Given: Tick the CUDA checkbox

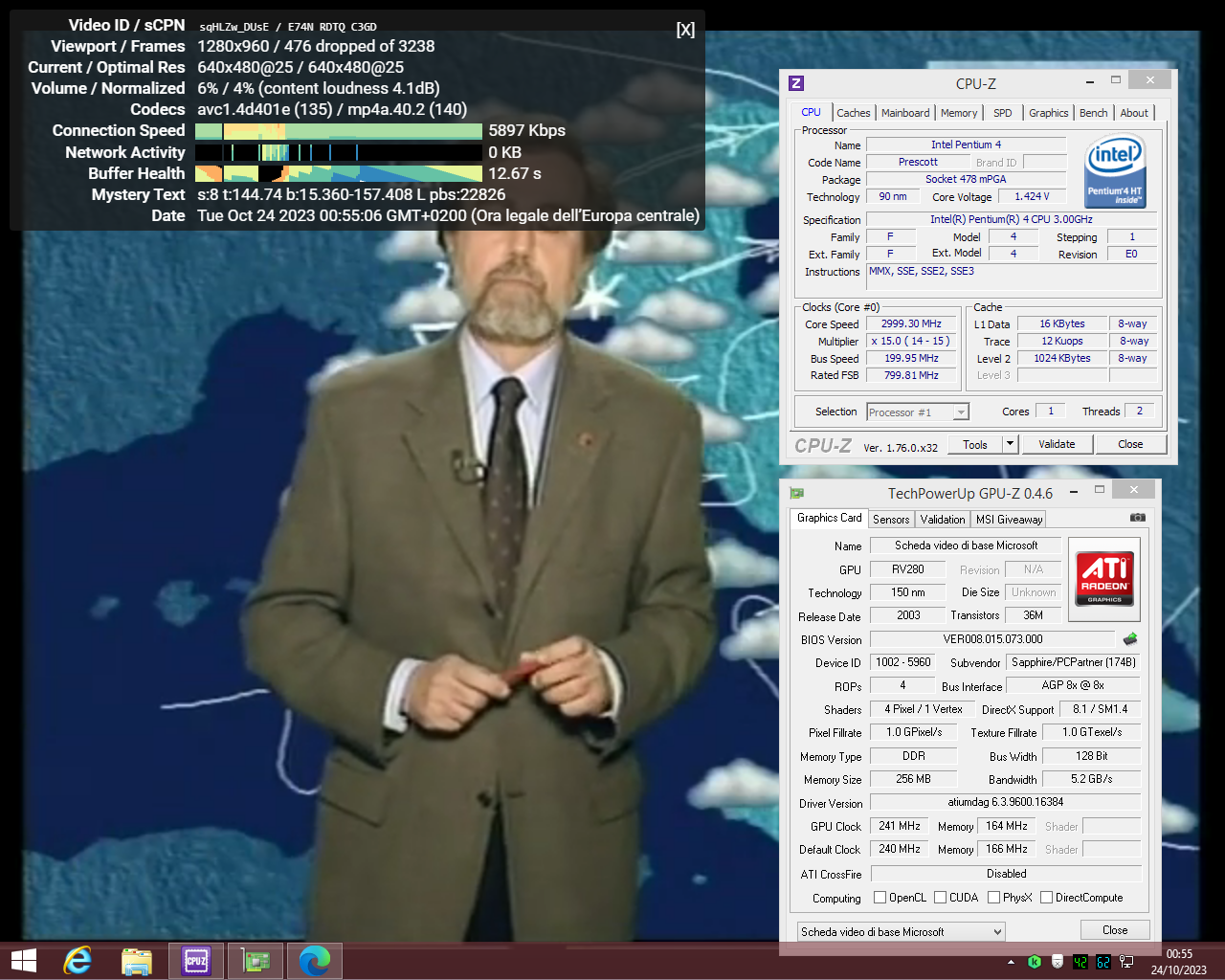Looking at the screenshot, I should 941,898.
